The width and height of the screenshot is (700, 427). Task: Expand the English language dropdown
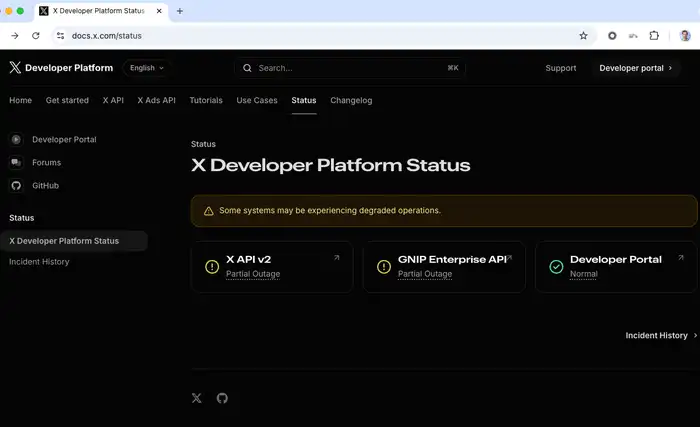click(x=146, y=68)
